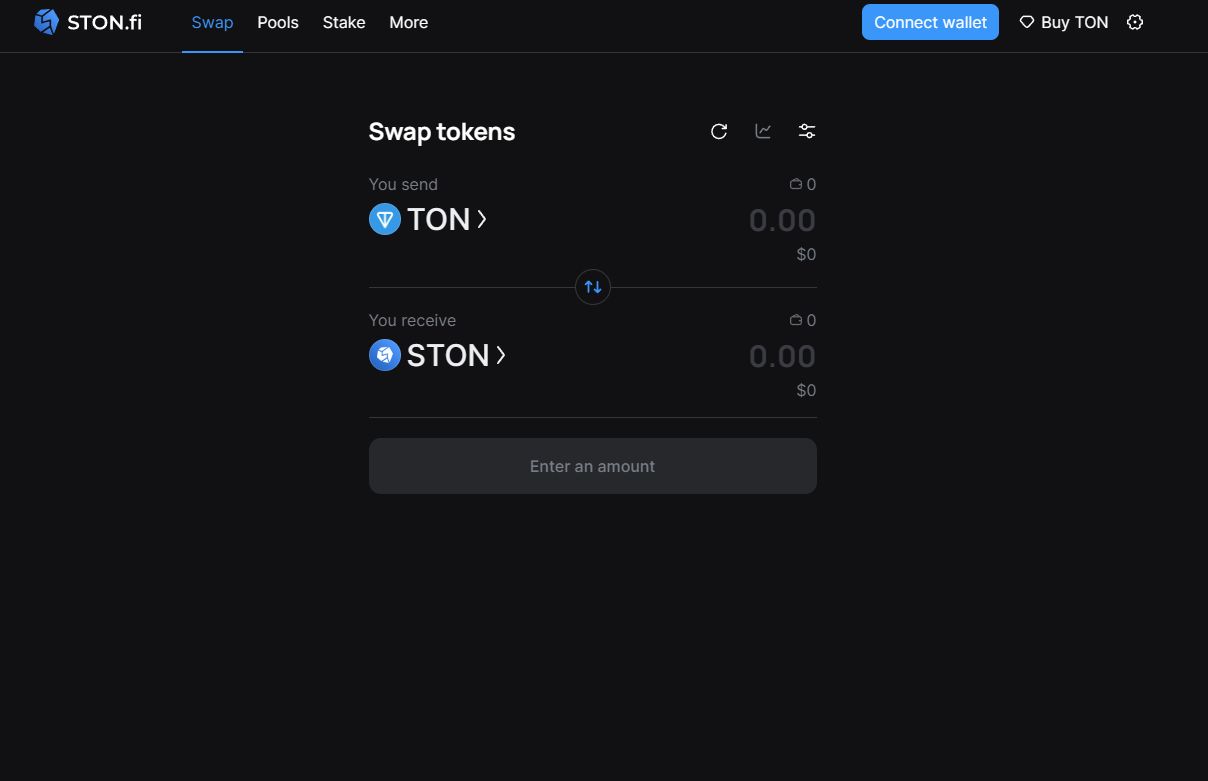Screen dimensions: 1208x781
Task: Click the TON token icon
Action: click(x=385, y=219)
